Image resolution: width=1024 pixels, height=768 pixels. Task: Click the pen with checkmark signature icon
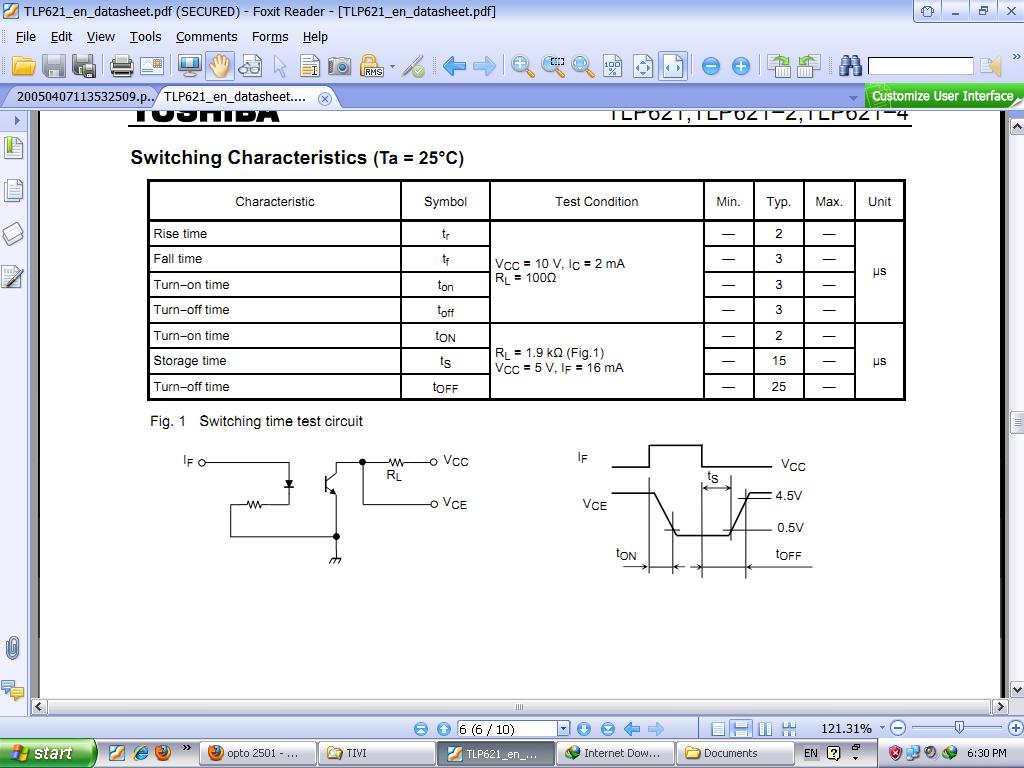pos(413,66)
